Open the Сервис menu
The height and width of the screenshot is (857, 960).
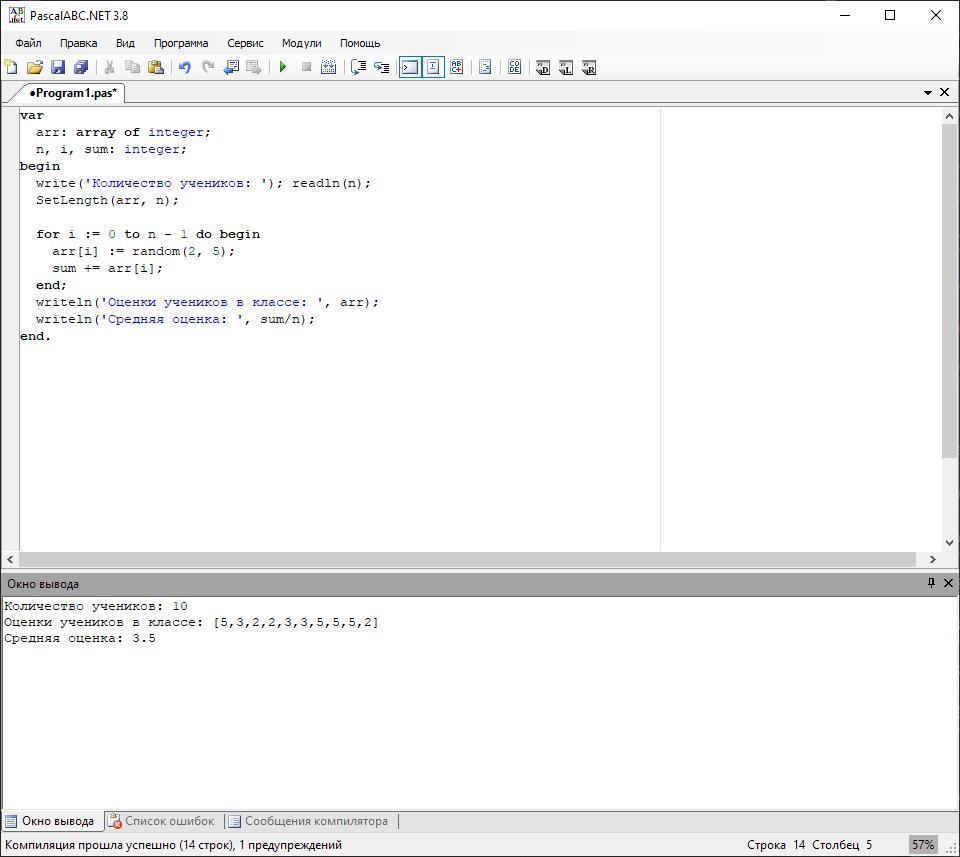[245, 43]
